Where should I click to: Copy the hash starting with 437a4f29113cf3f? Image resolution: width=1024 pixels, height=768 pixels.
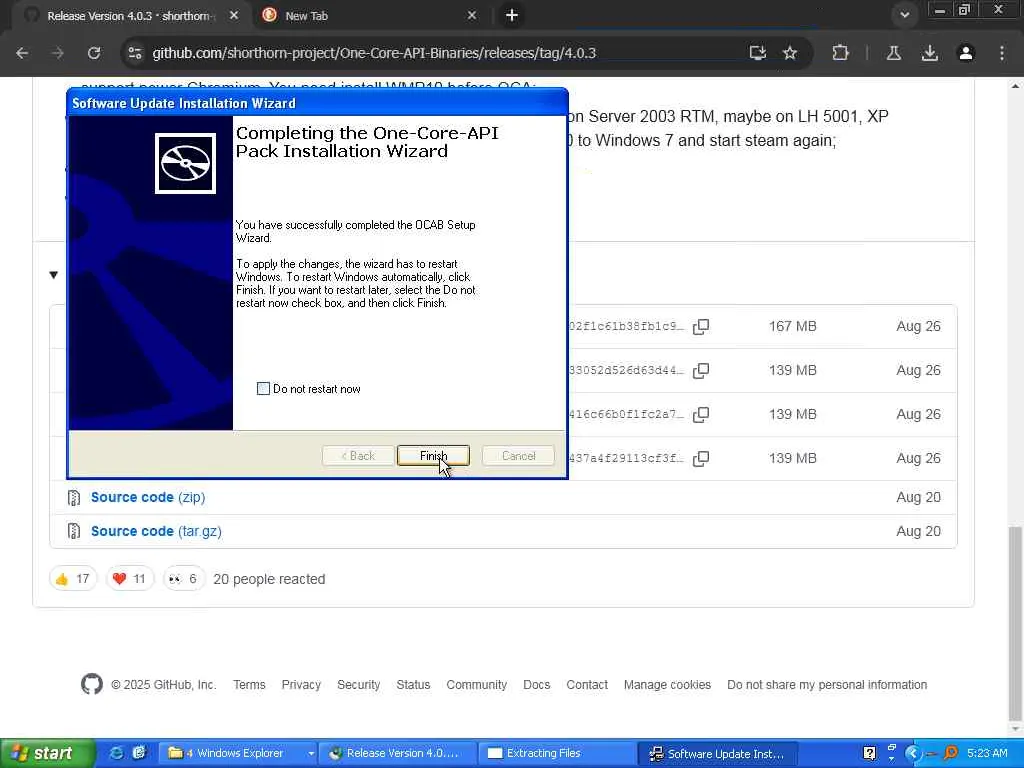click(701, 458)
